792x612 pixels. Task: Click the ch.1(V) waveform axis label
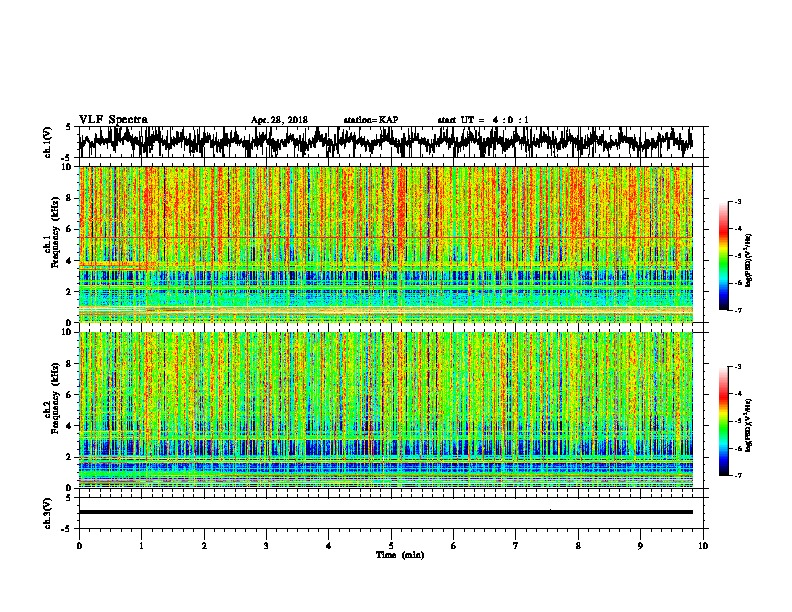(x=48, y=142)
